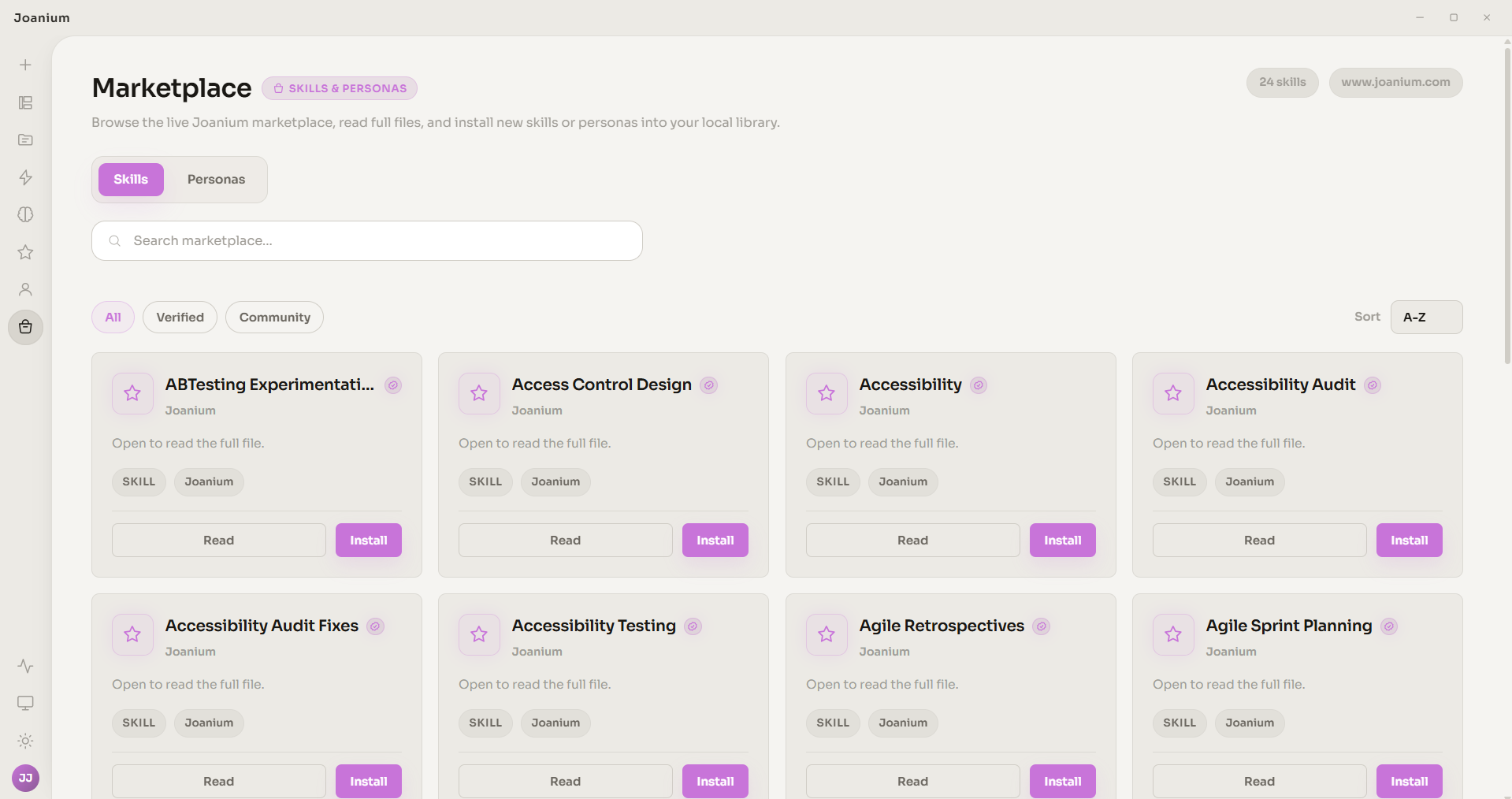Click verified badge next to Access Control Design
This screenshot has height=799, width=1512.
[x=709, y=385]
